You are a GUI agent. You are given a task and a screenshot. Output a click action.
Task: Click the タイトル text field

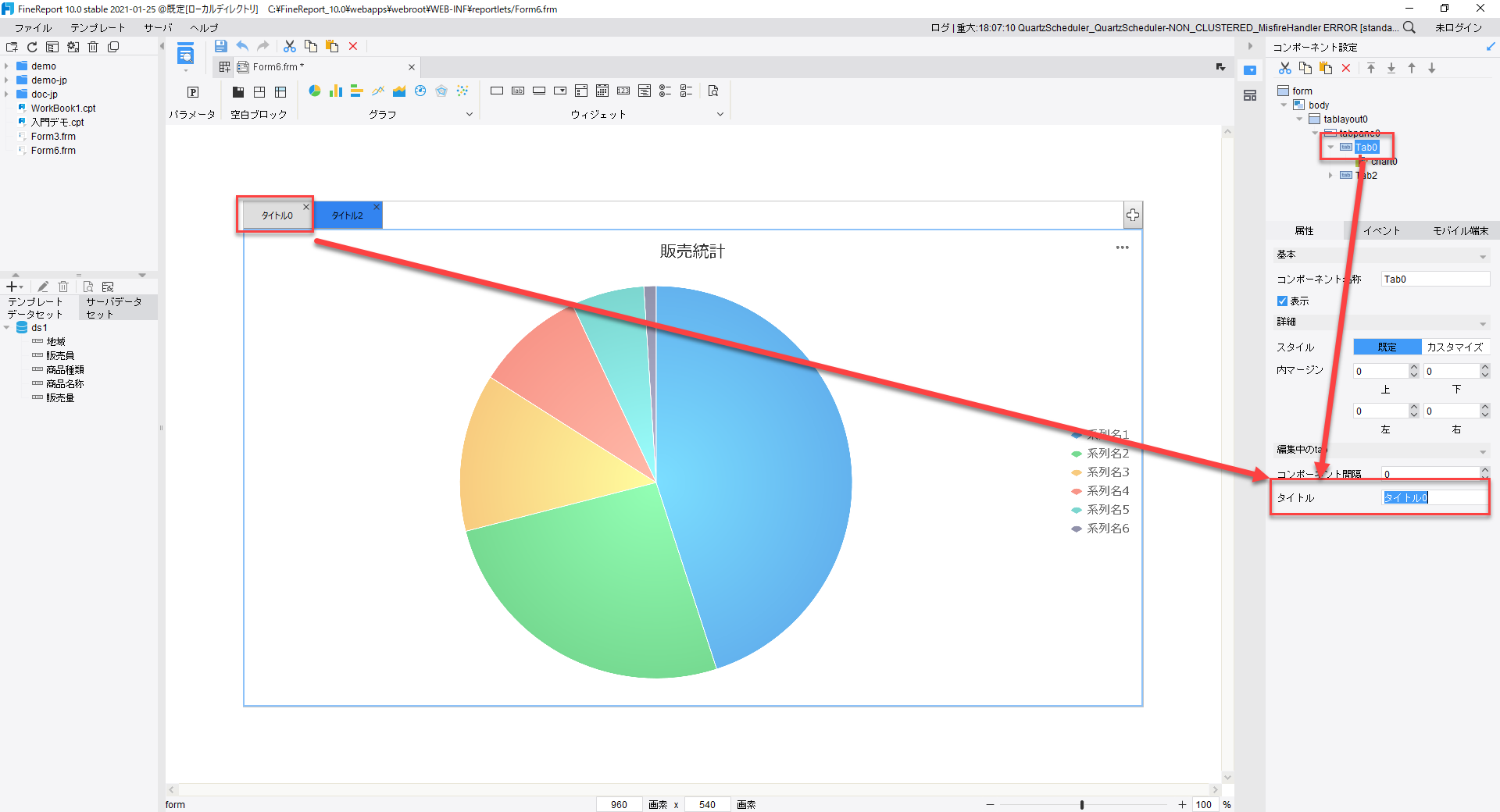pos(1434,497)
